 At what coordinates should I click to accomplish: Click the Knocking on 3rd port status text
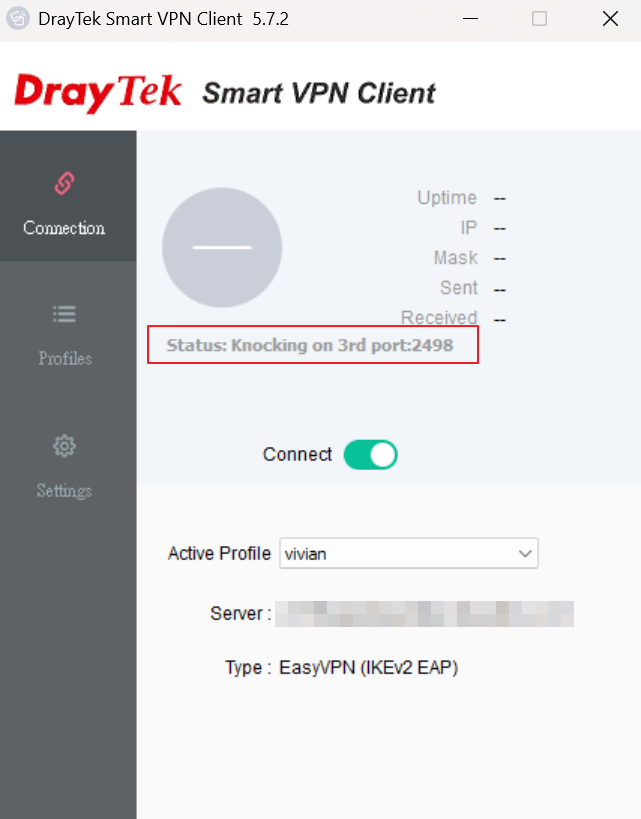310,345
